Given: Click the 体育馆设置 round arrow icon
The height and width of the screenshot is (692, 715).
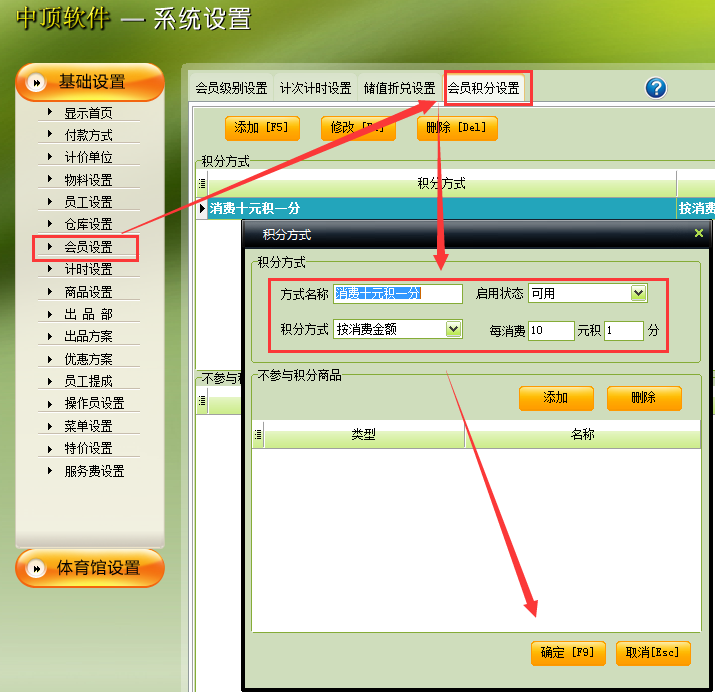Looking at the screenshot, I should pyautogui.click(x=37, y=568).
